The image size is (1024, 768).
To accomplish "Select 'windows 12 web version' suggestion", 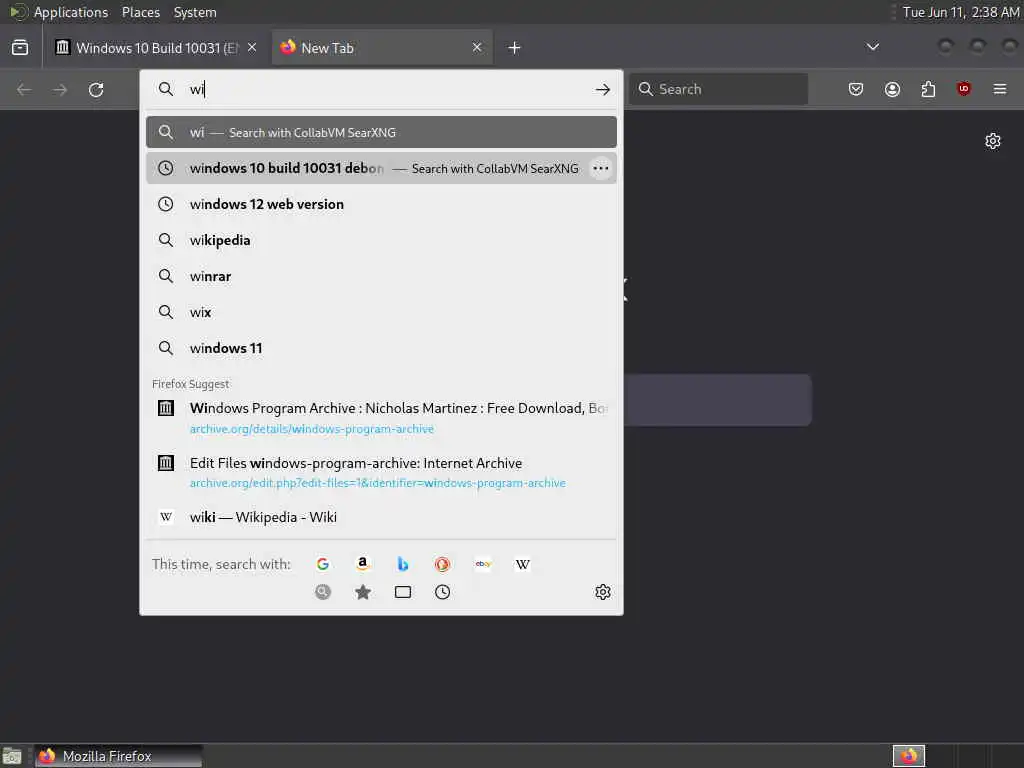I will [381, 204].
